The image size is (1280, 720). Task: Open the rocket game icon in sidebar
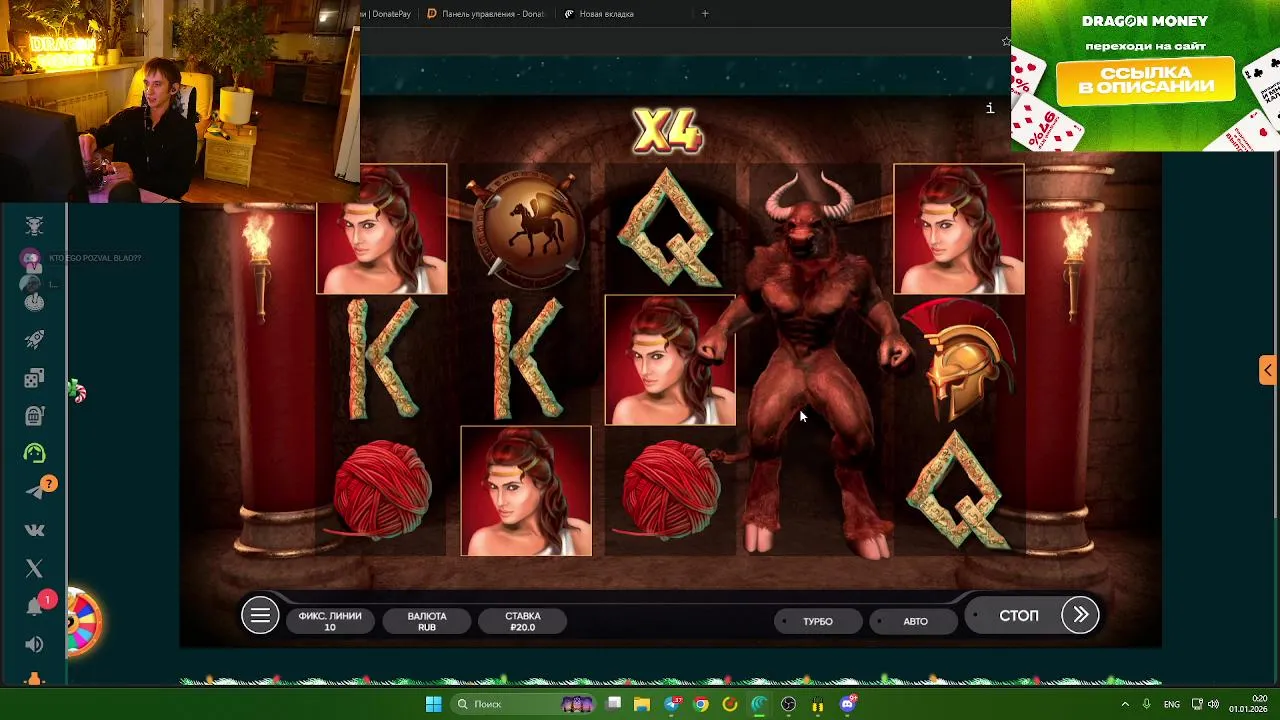(x=34, y=340)
